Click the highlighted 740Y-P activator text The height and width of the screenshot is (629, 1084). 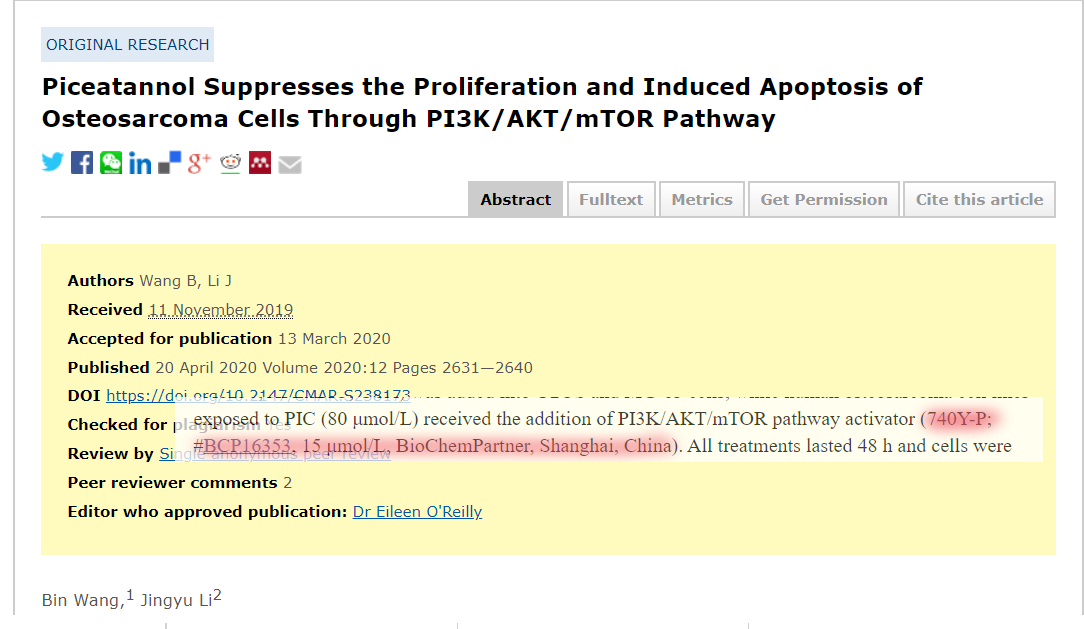coord(960,419)
